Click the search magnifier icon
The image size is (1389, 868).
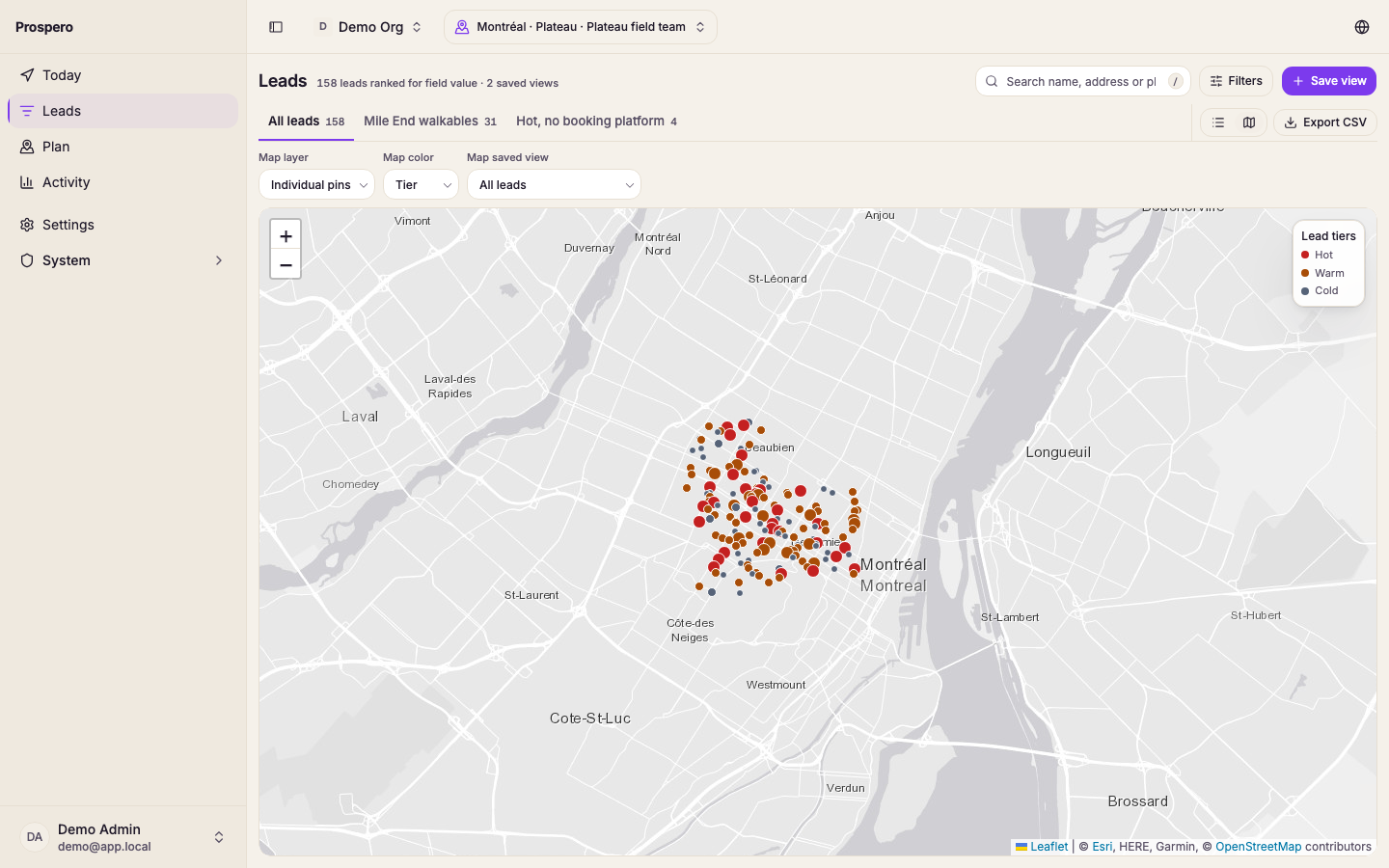[x=992, y=81]
